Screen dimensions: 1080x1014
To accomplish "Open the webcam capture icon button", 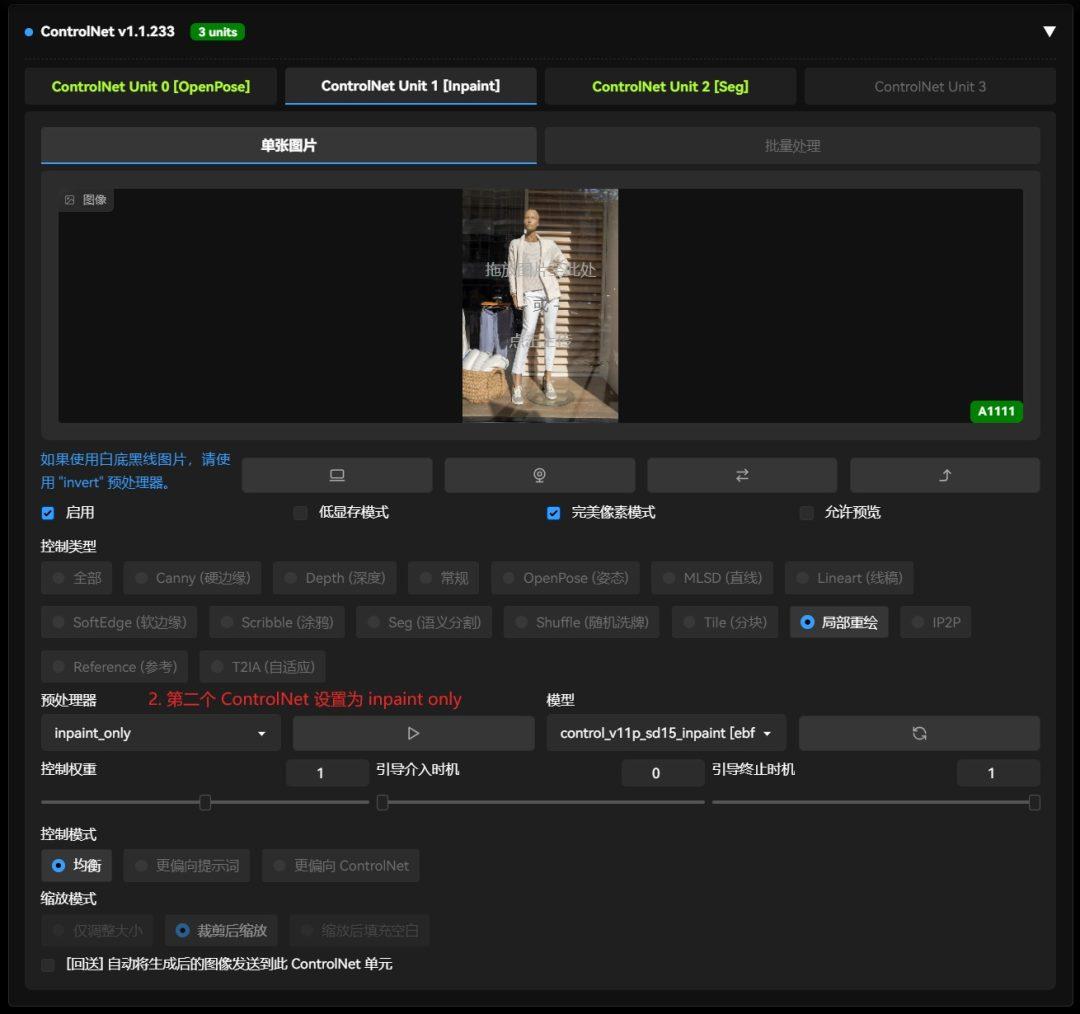I will tap(539, 475).
